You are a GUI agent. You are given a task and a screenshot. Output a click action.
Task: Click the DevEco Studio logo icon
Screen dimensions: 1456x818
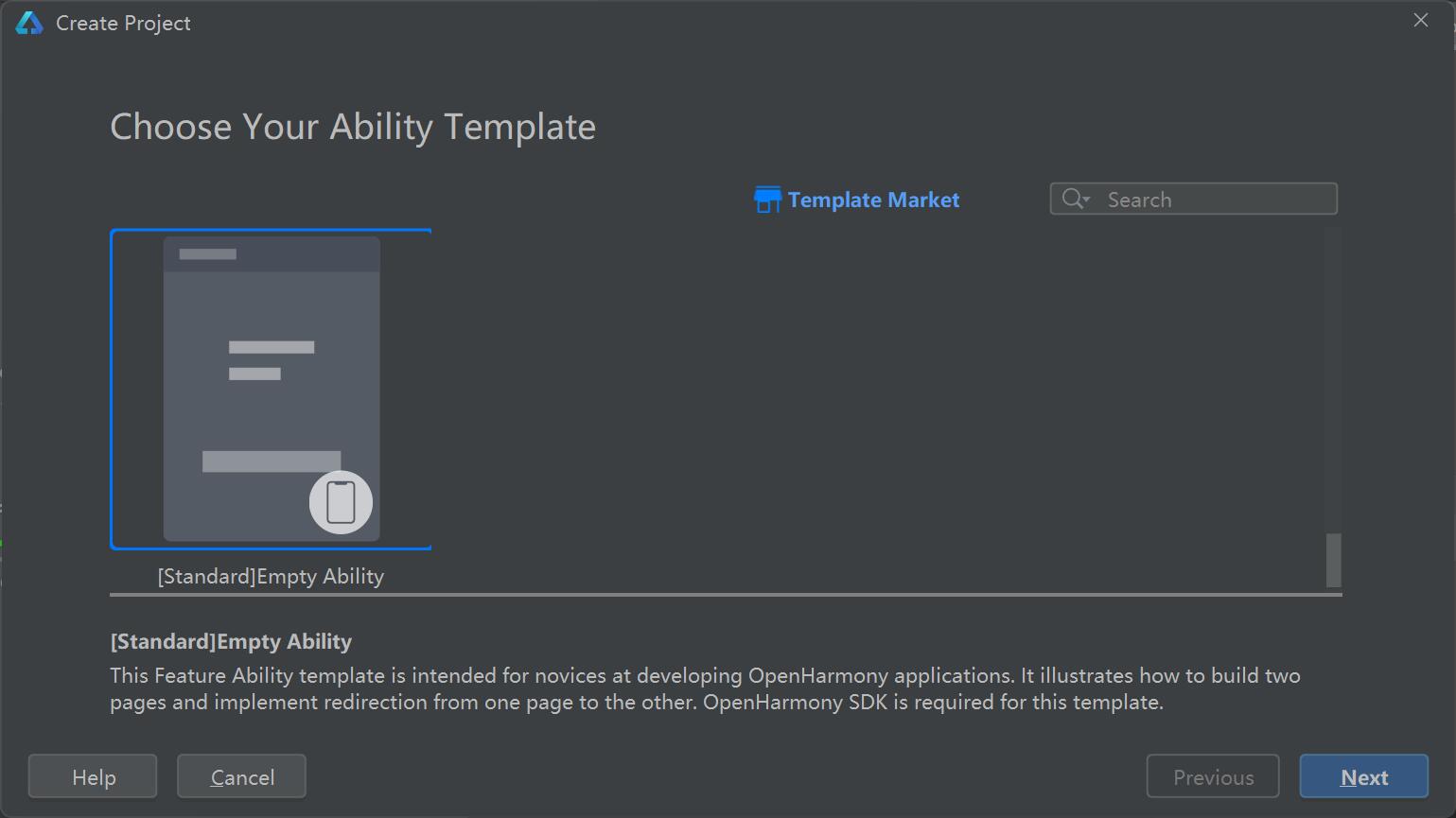29,24
